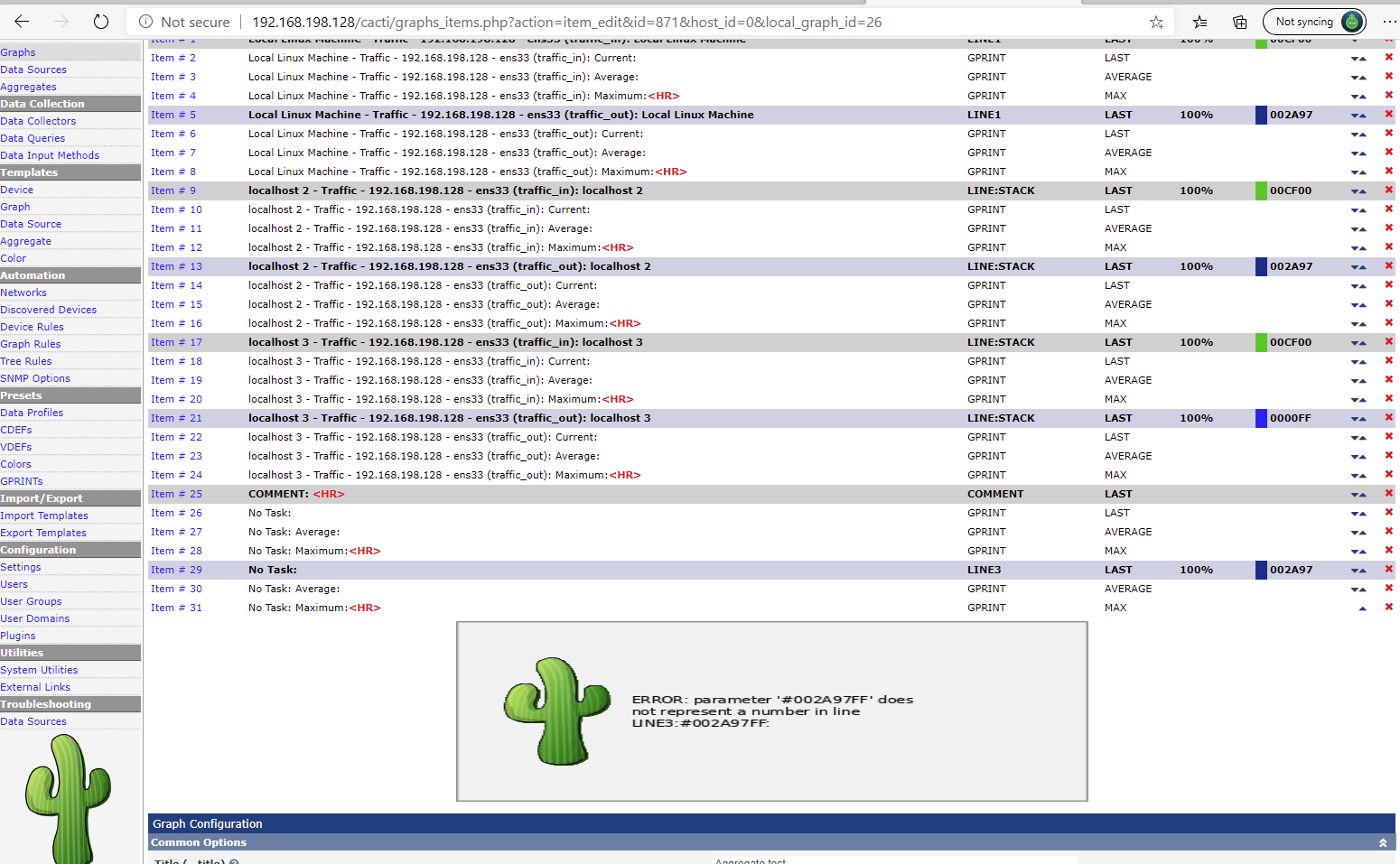The width and height of the screenshot is (1400, 864).
Task: Open the Collections icon in the browser toolbar
Action: click(x=1240, y=22)
